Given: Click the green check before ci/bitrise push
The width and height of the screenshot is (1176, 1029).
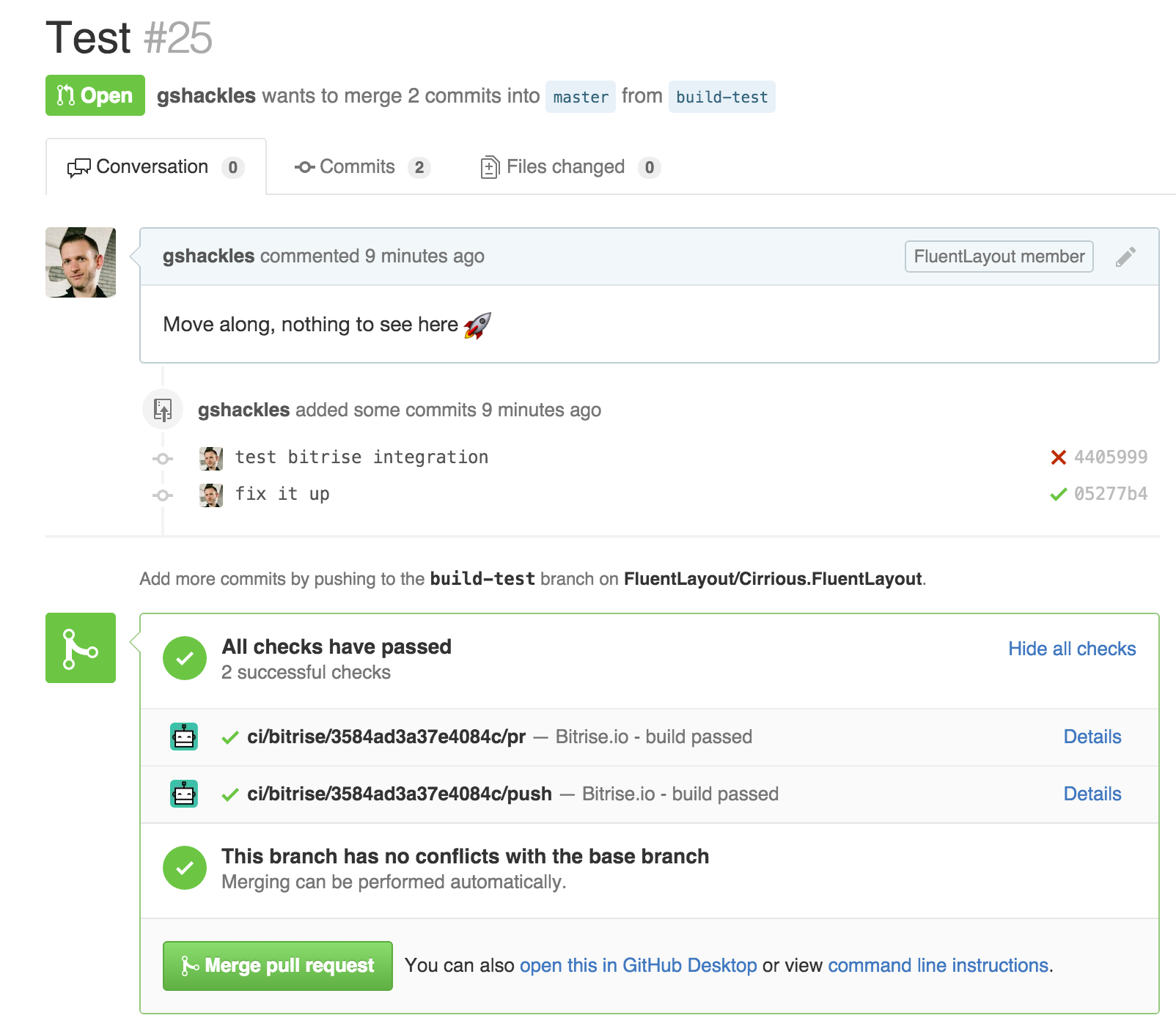Looking at the screenshot, I should [230, 794].
